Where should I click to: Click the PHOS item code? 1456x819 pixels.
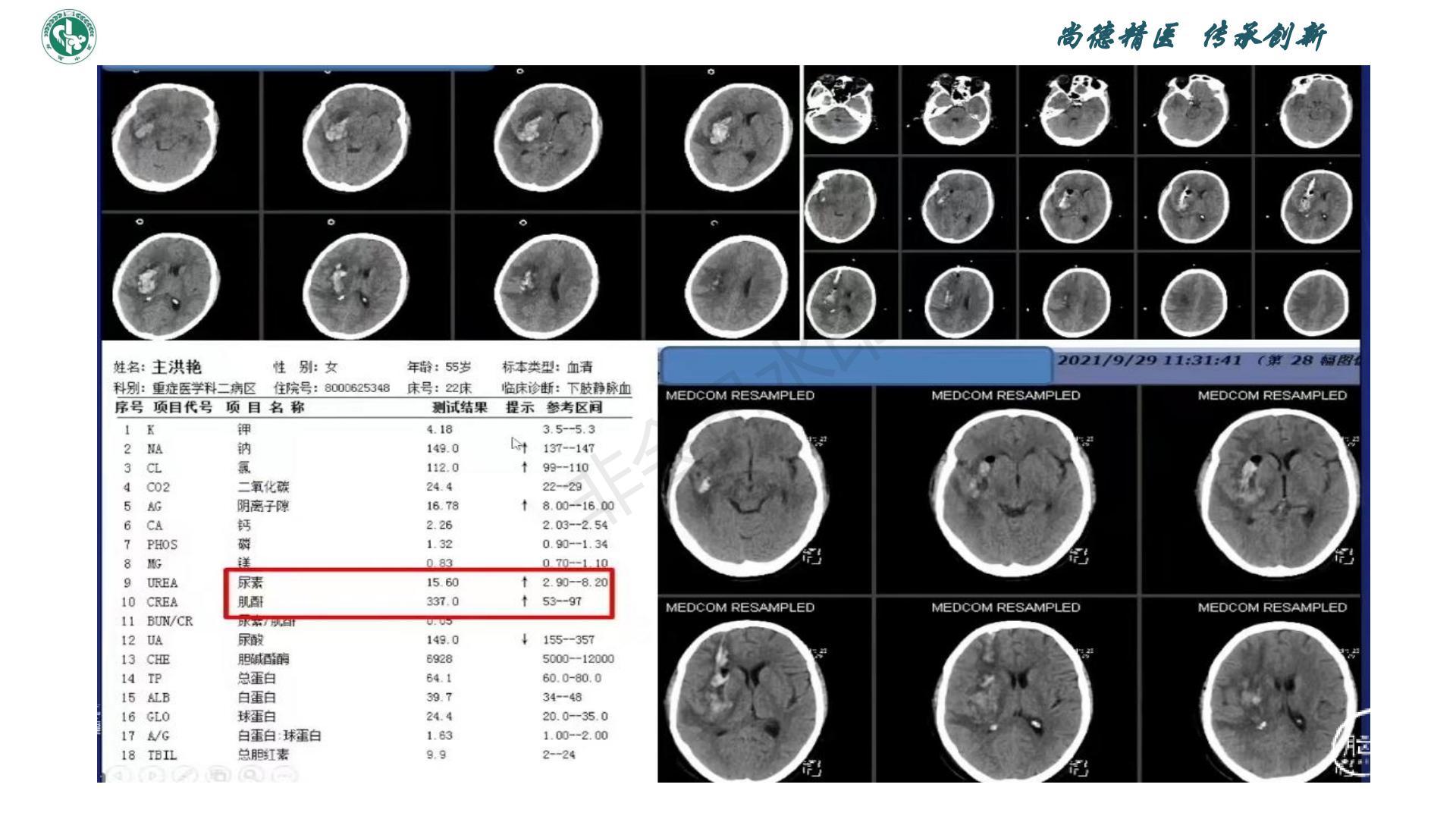click(162, 544)
